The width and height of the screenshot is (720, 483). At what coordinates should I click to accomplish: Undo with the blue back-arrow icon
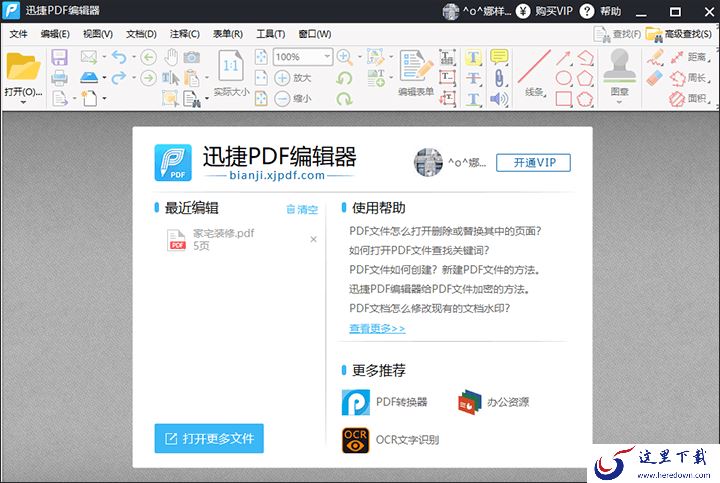119,57
